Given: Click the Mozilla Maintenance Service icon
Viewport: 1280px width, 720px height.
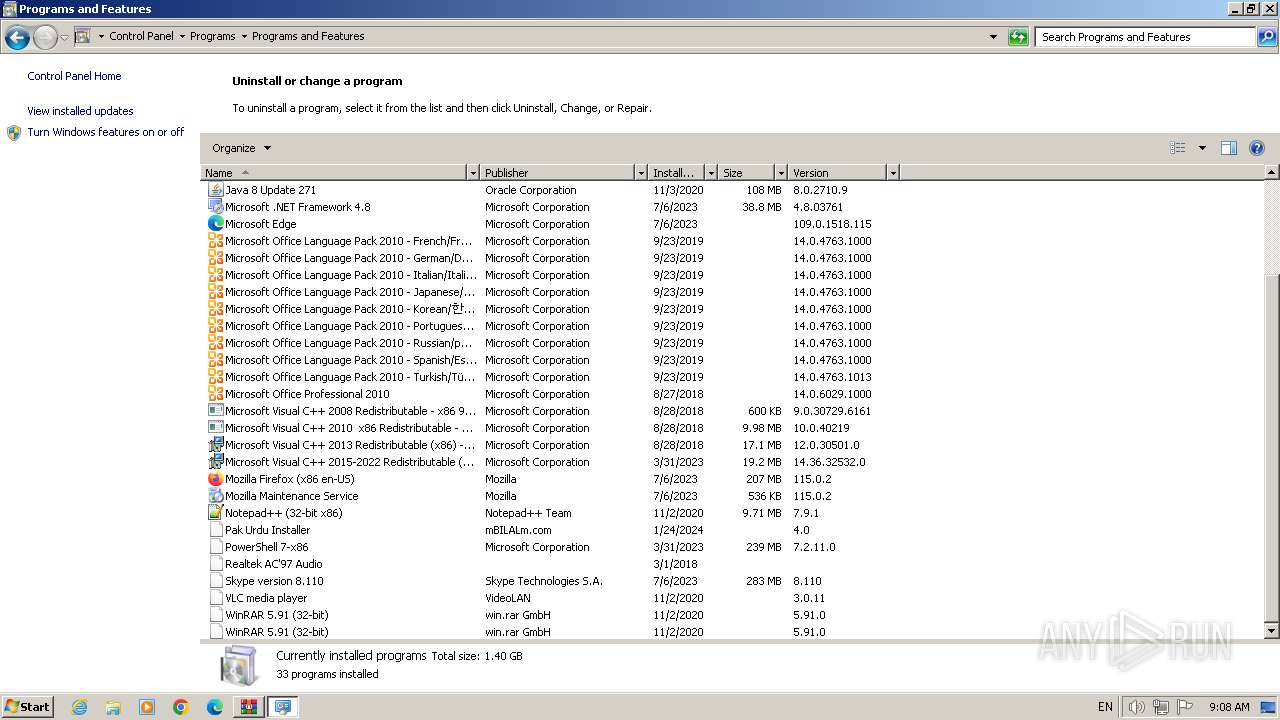Looking at the screenshot, I should pyautogui.click(x=215, y=496).
